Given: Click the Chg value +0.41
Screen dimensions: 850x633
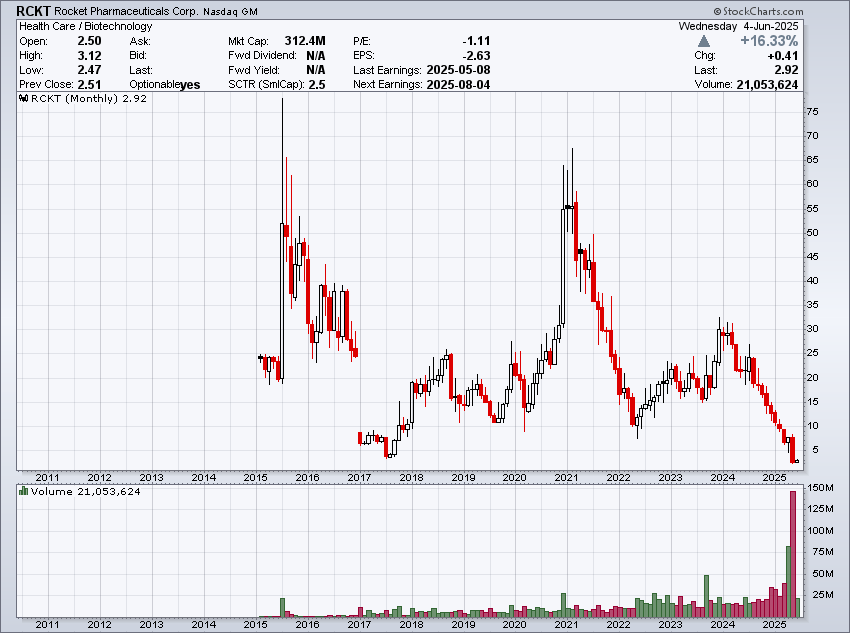Looking at the screenshot, I should coord(783,55).
